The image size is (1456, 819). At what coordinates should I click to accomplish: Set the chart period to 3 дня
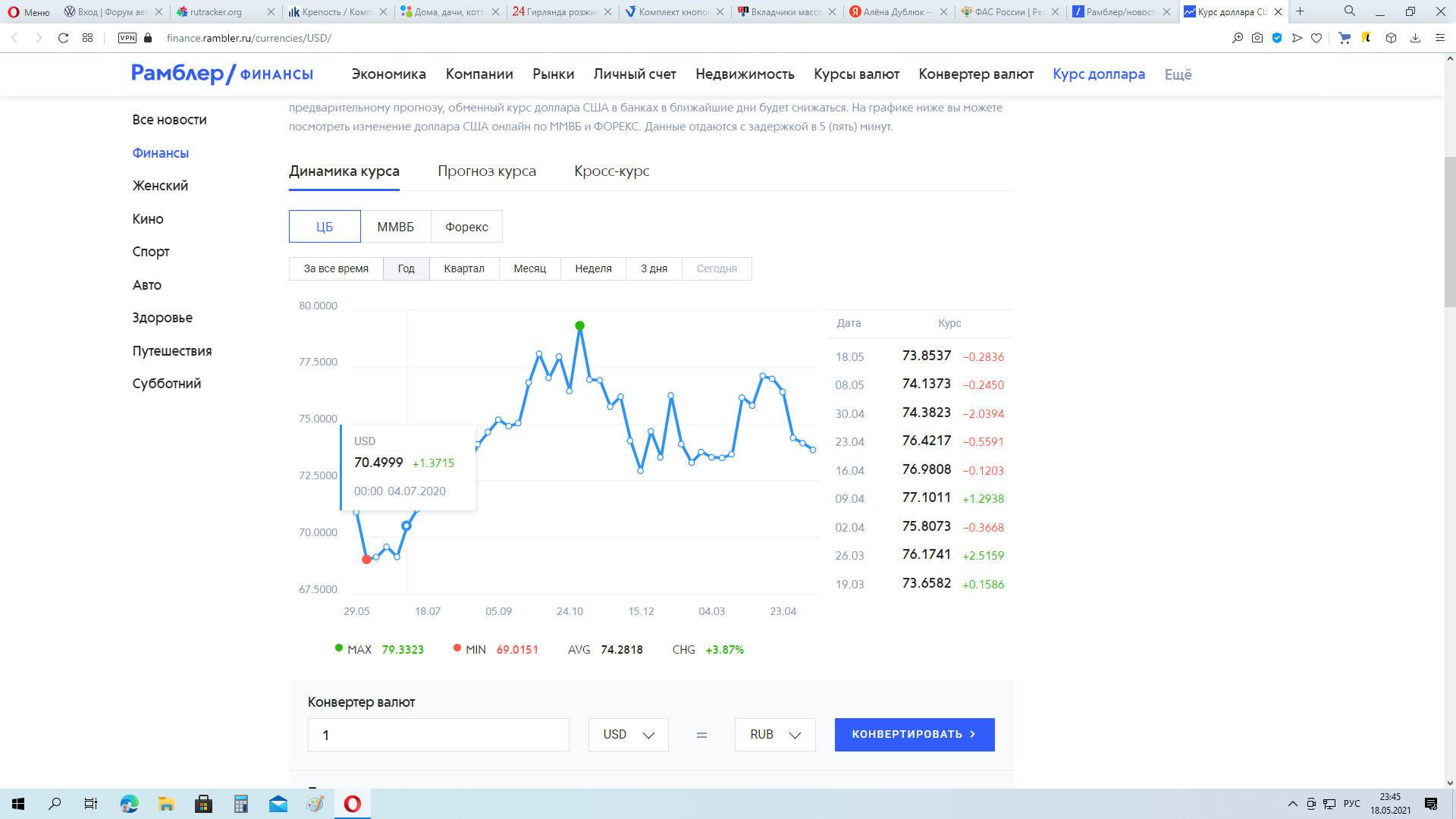654,268
